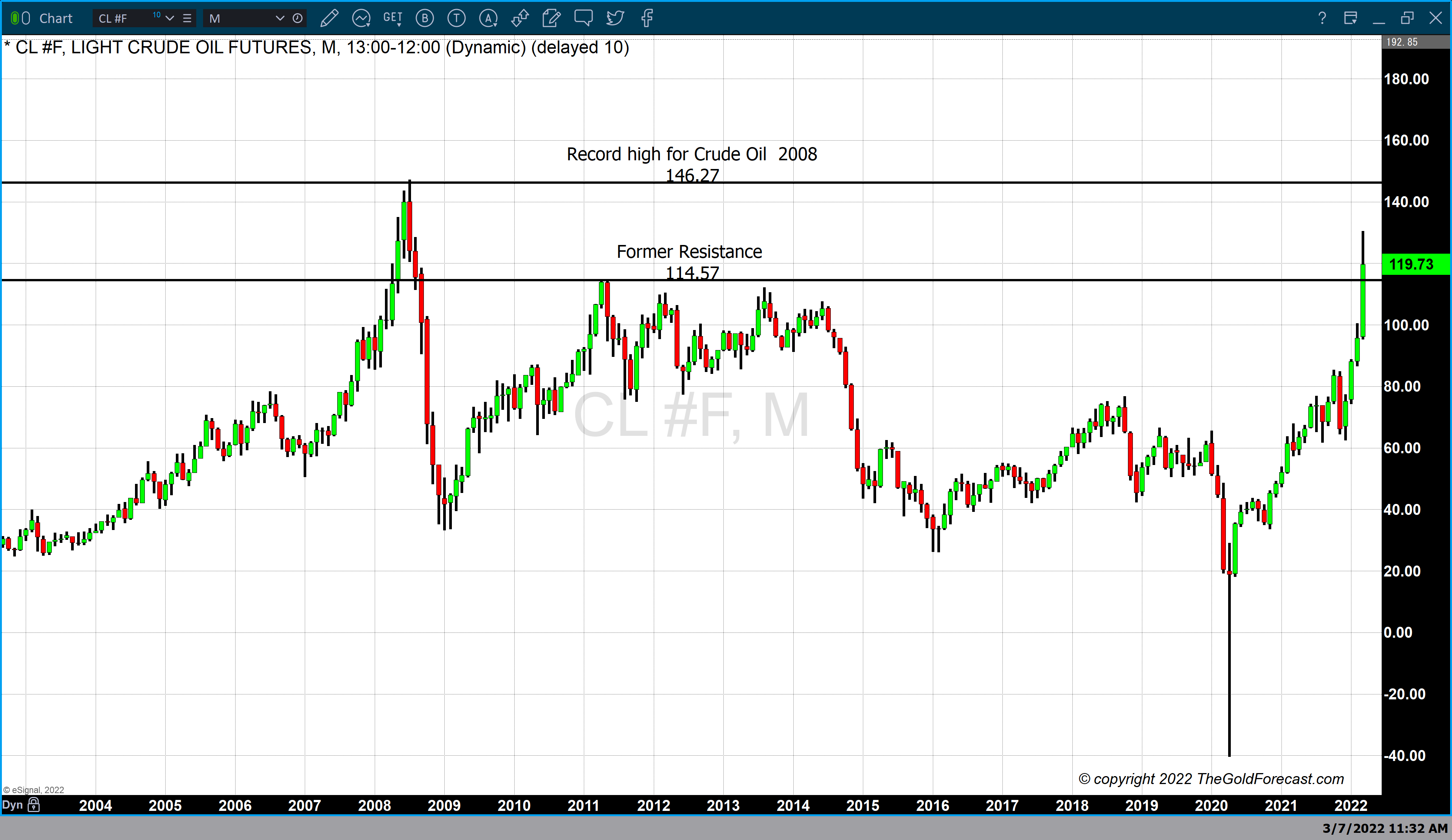Open the help question mark

1322,19
